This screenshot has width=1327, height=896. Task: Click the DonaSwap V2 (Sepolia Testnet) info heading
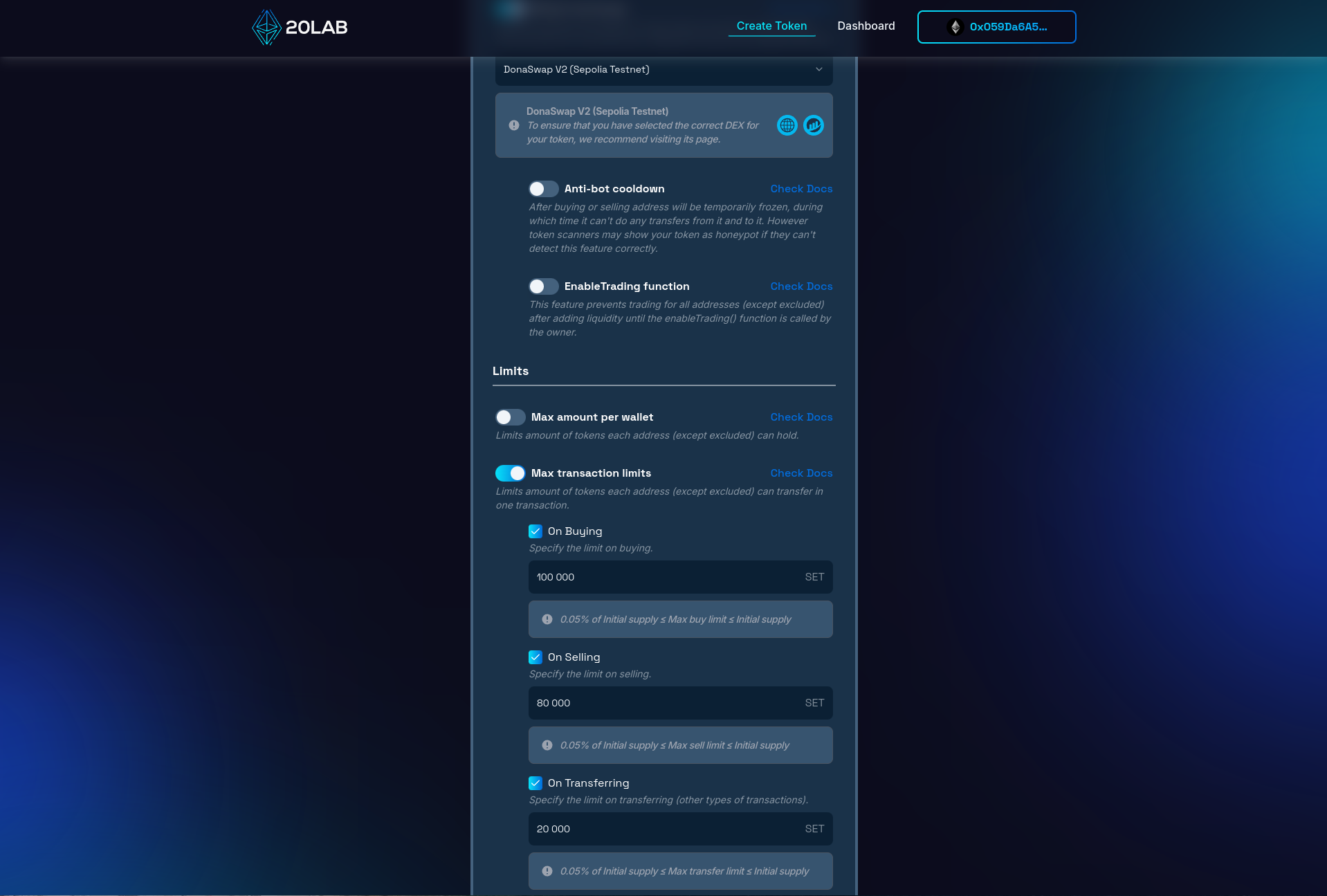coord(597,111)
